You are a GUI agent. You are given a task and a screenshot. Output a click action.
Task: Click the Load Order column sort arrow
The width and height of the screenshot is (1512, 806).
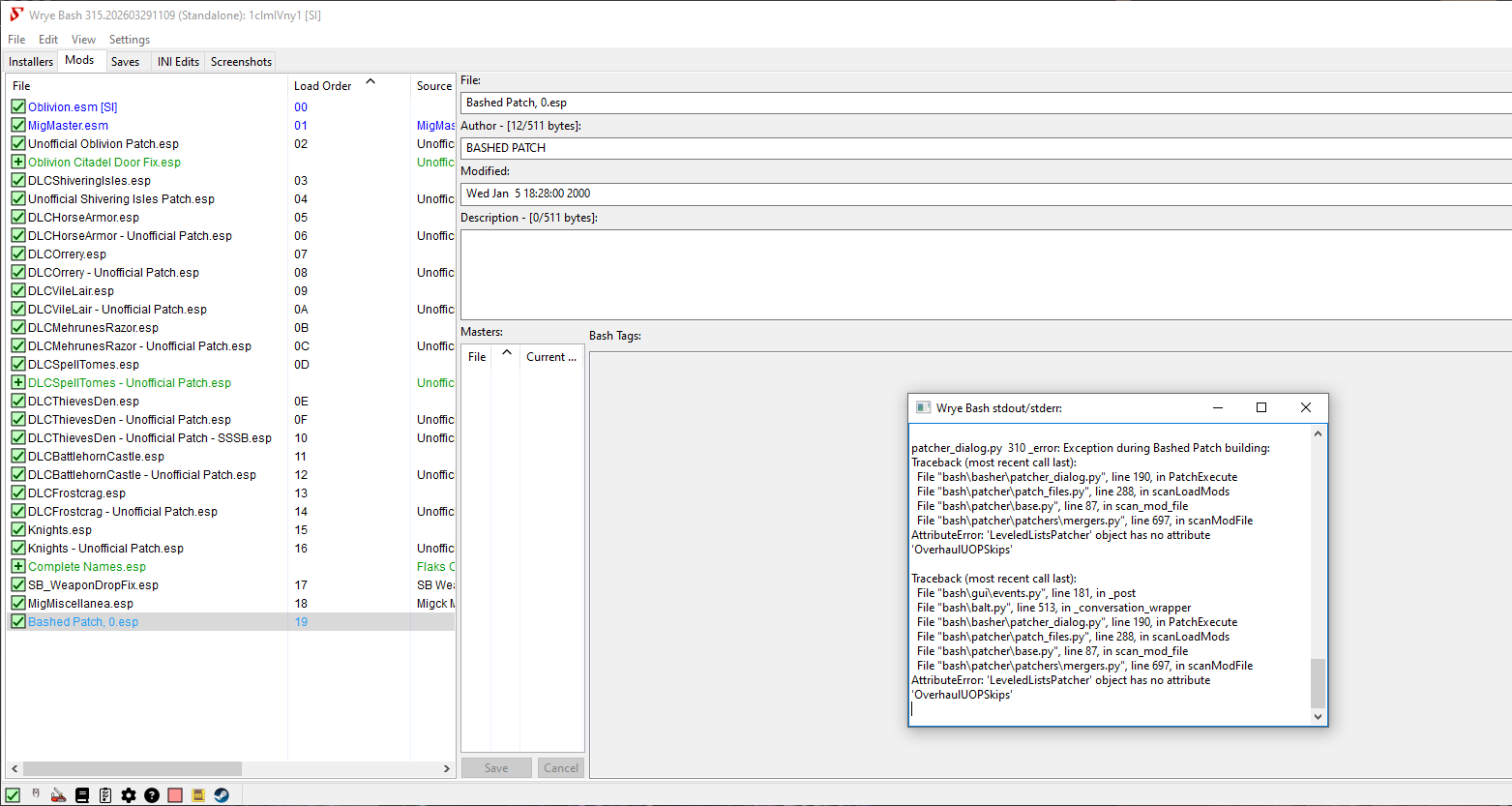[371, 83]
